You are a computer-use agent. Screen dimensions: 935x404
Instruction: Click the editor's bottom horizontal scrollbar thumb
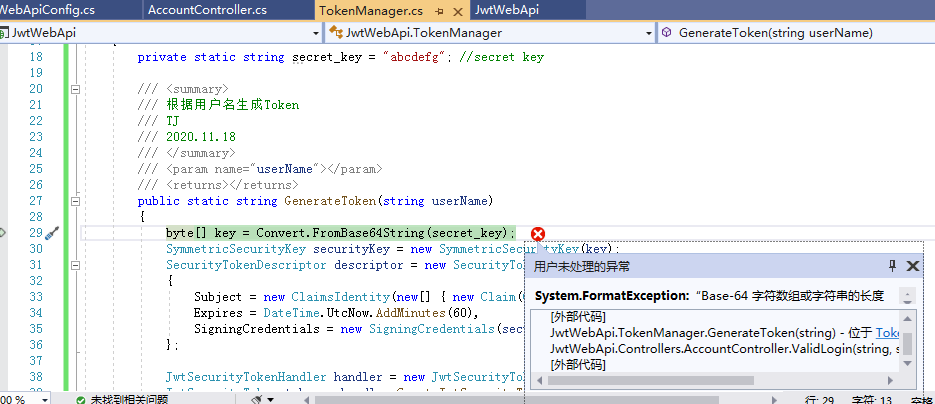pyautogui.click(x=517, y=399)
